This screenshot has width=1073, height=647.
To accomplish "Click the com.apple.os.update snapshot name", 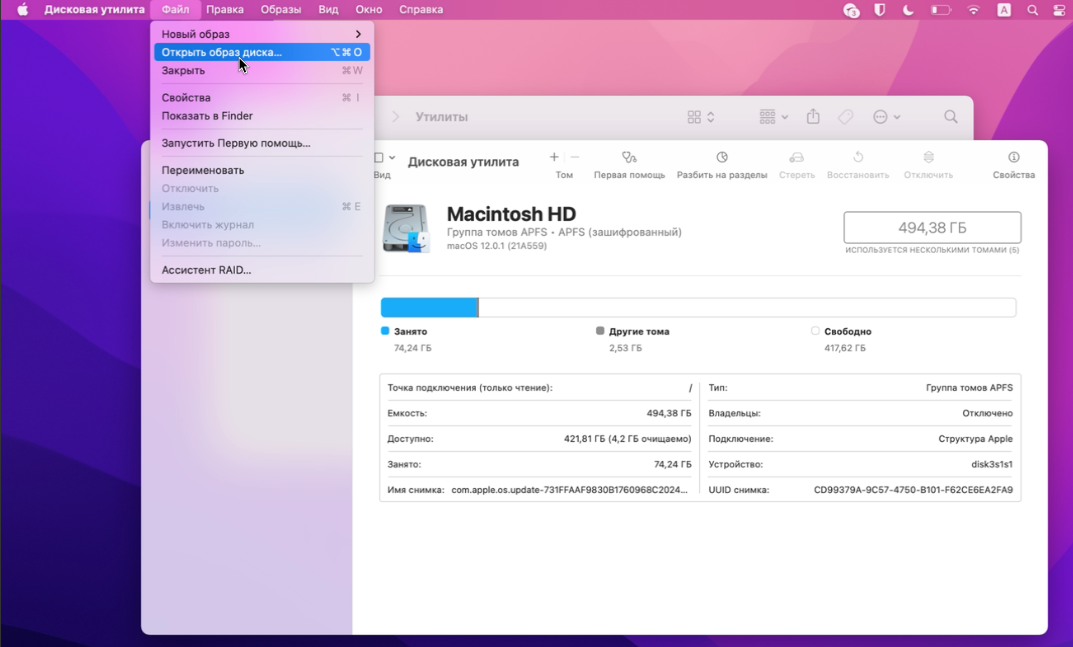I will point(569,490).
